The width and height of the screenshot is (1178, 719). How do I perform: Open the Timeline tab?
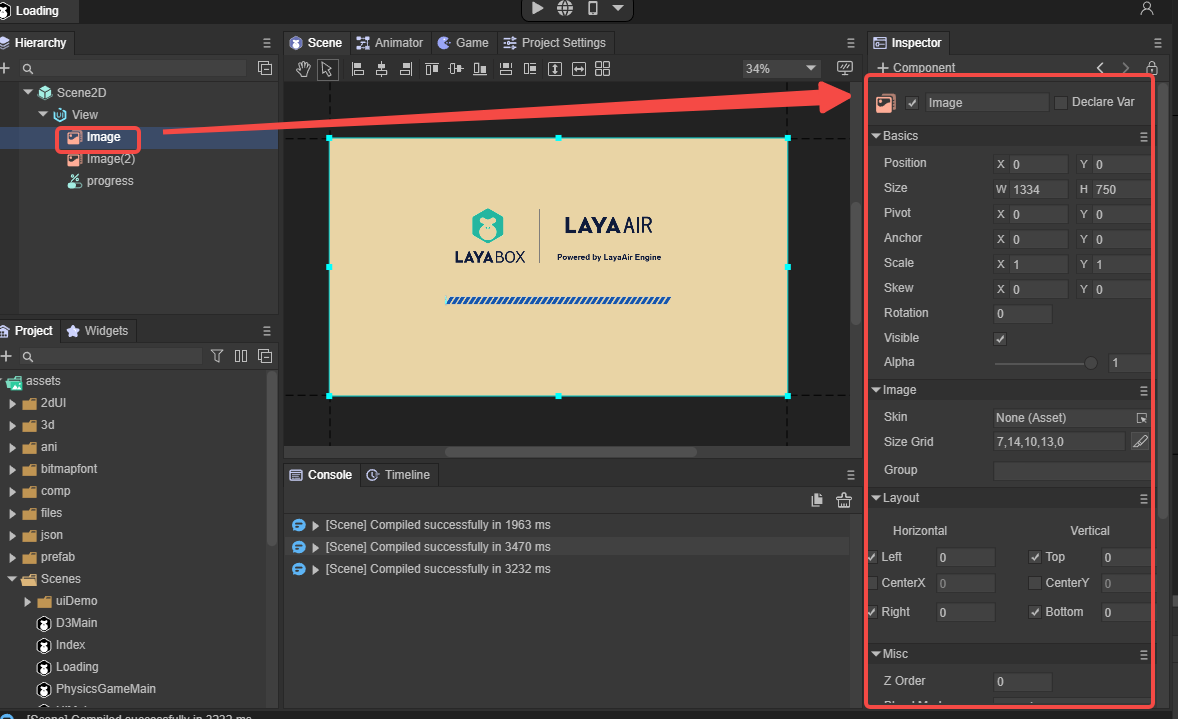point(398,475)
